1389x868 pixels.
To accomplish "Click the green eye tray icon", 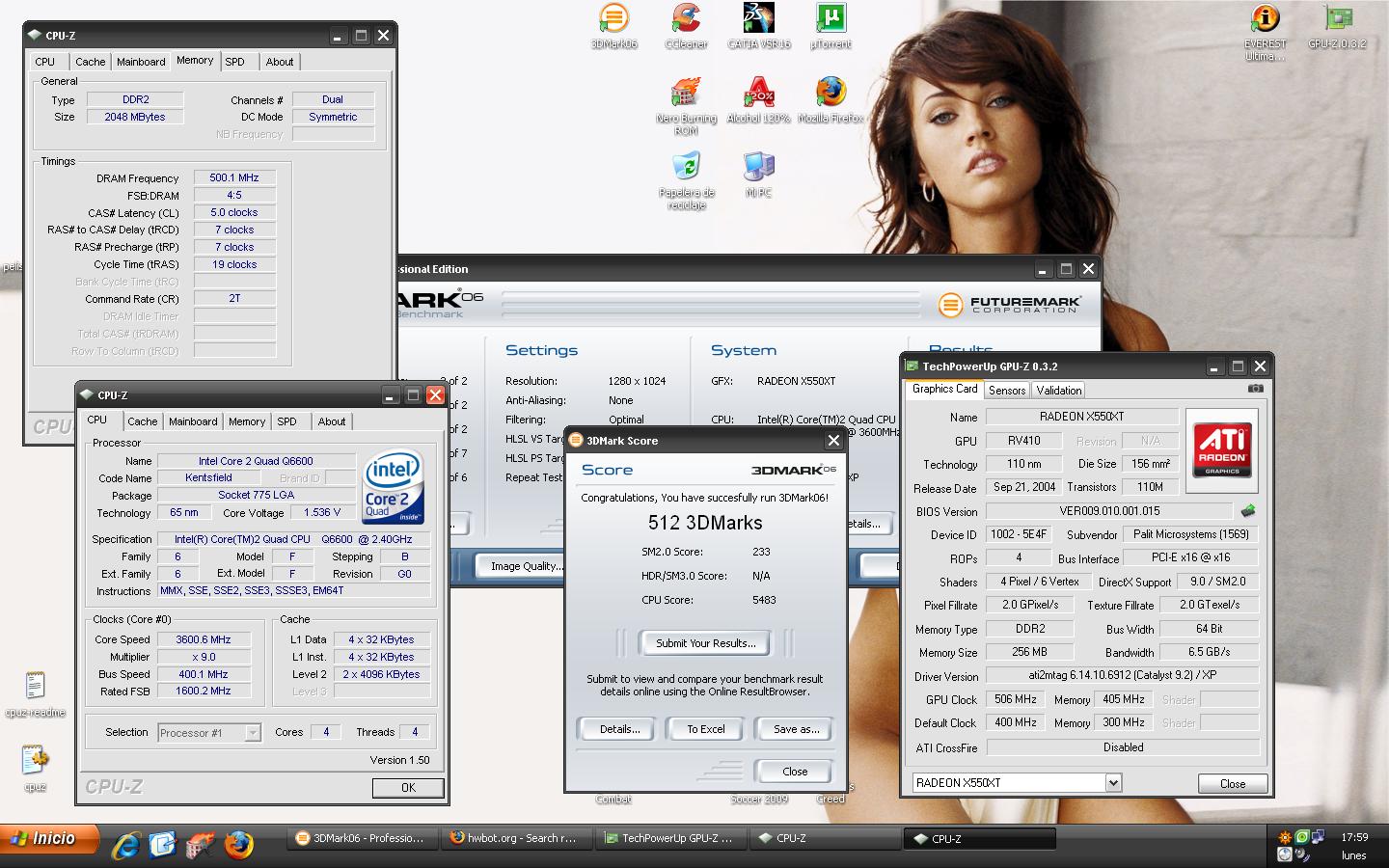I will click(x=1302, y=836).
